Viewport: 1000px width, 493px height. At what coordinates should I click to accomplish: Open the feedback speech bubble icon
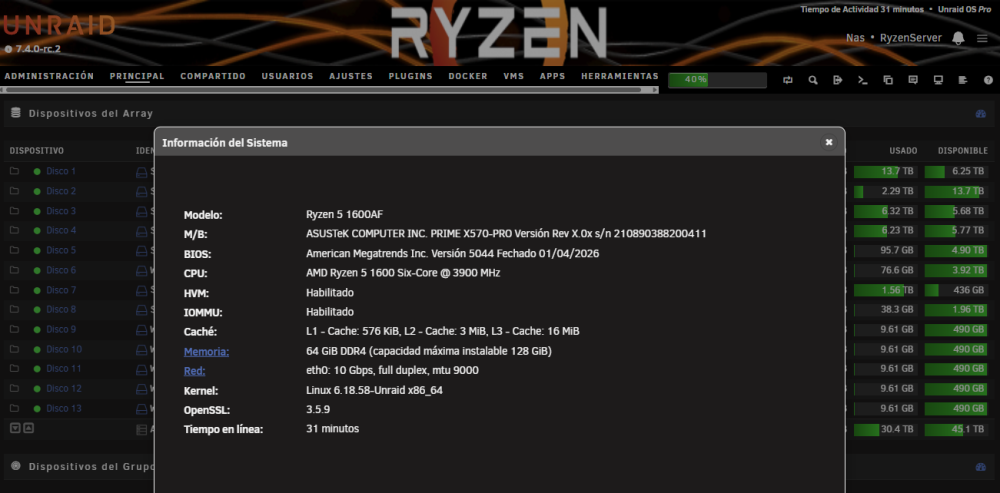(913, 80)
